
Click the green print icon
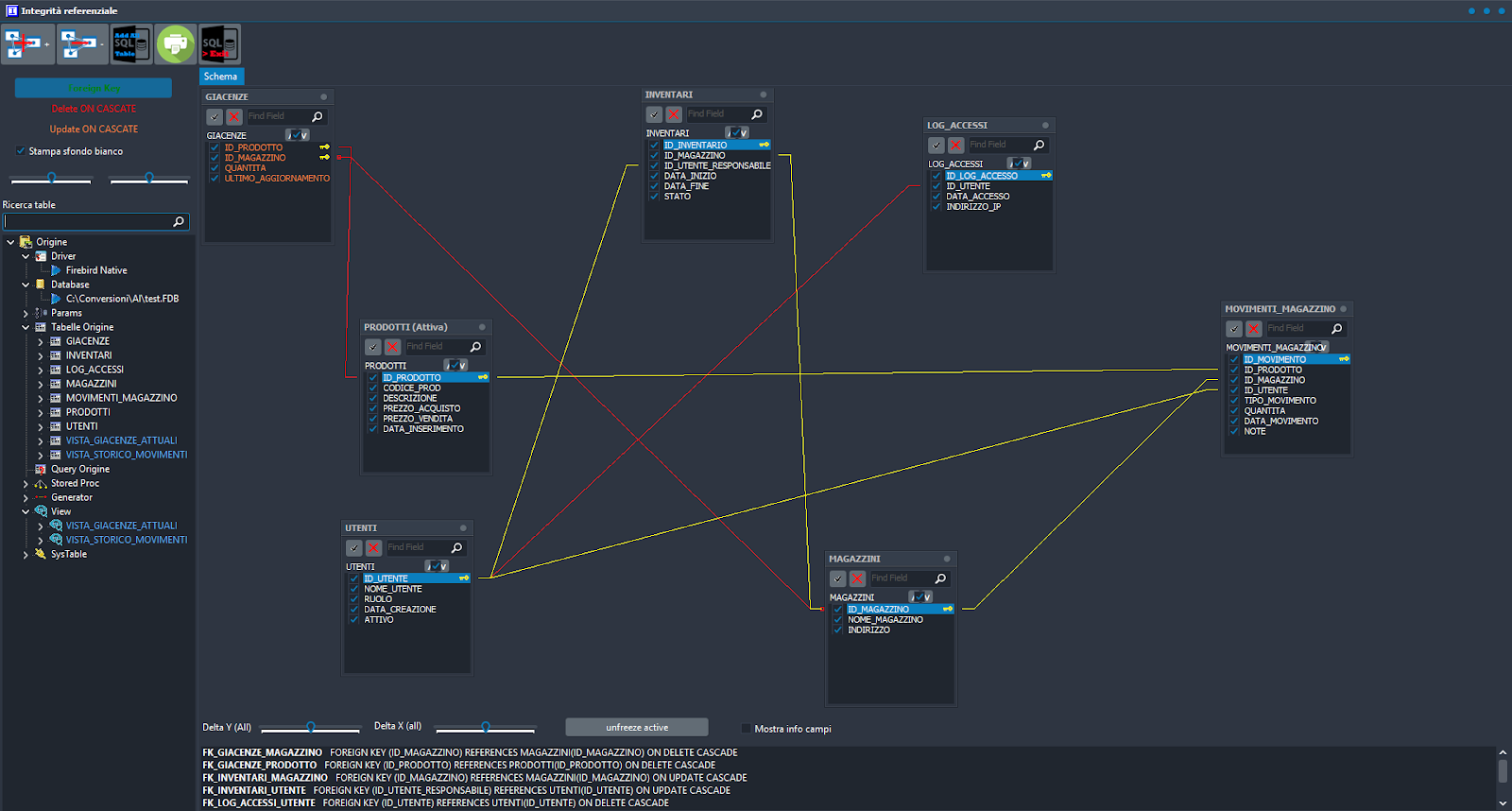tap(176, 43)
